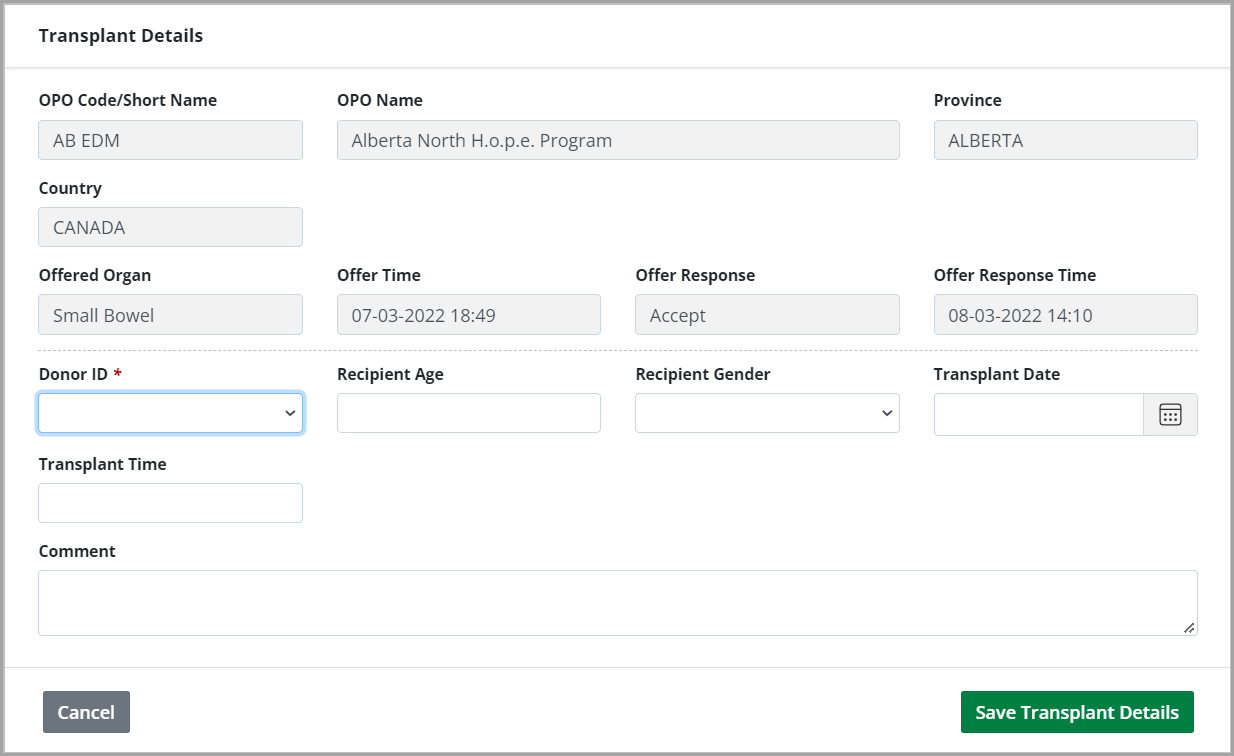Click the Province field showing ALBERTA

click(x=1065, y=141)
